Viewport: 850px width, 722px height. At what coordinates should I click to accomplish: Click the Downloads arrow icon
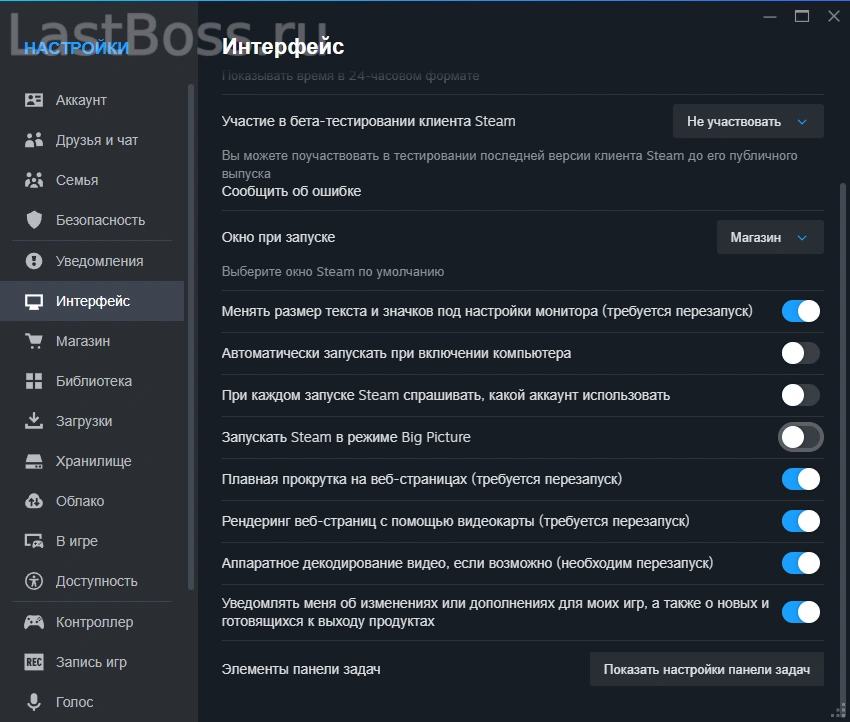(x=34, y=421)
